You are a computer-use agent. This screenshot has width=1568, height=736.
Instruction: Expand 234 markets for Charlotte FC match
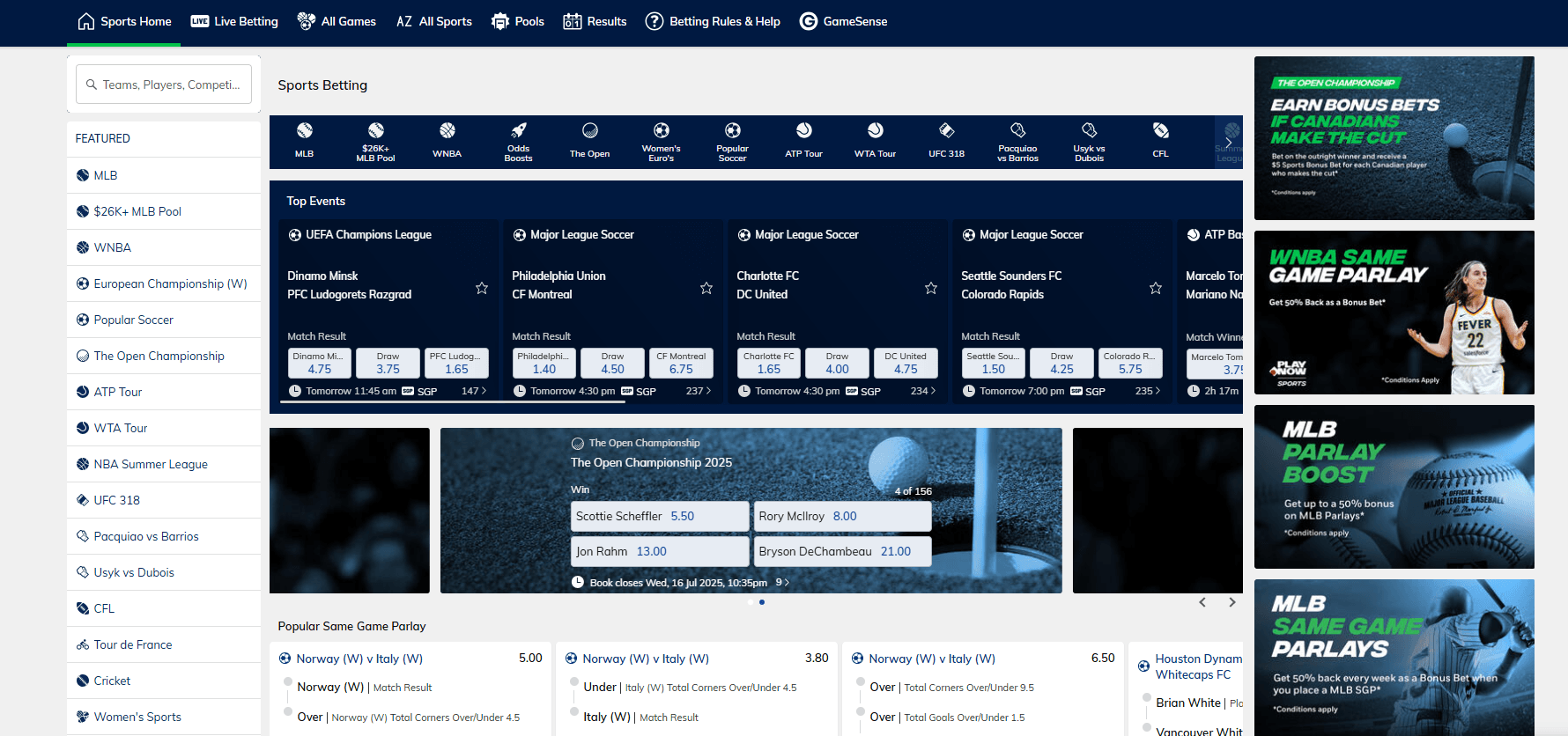pyautogui.click(x=923, y=391)
